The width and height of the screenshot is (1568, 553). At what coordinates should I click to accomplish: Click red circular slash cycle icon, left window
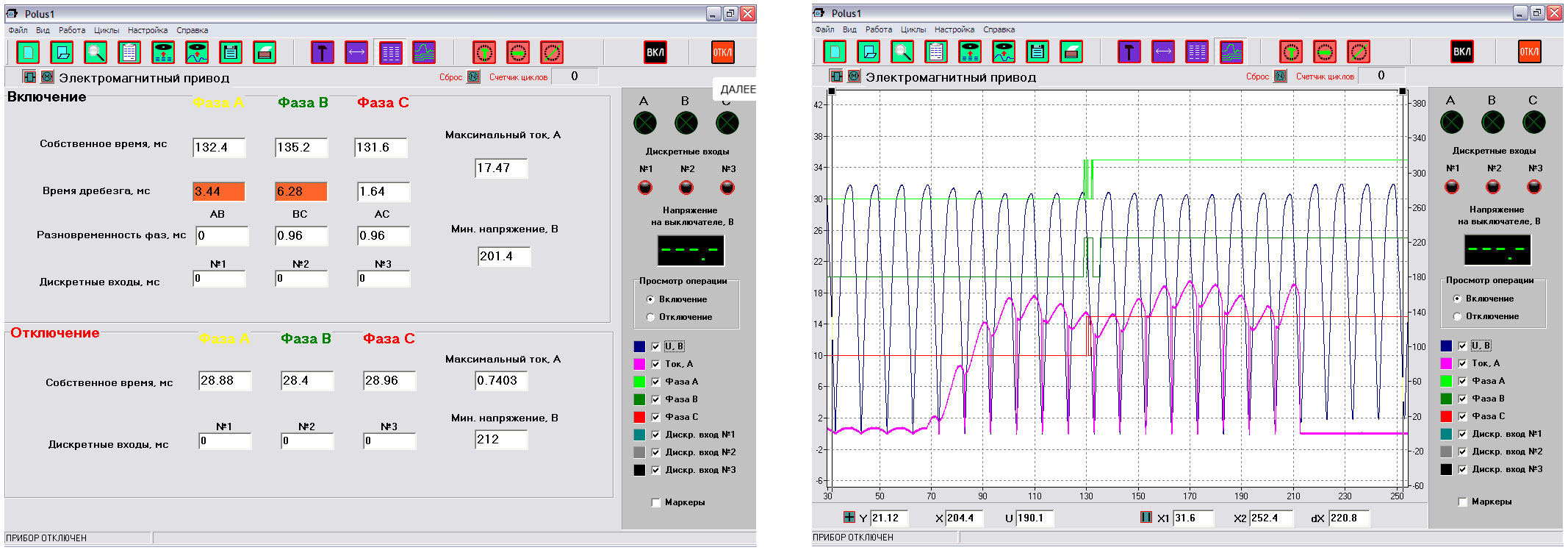pos(552,52)
